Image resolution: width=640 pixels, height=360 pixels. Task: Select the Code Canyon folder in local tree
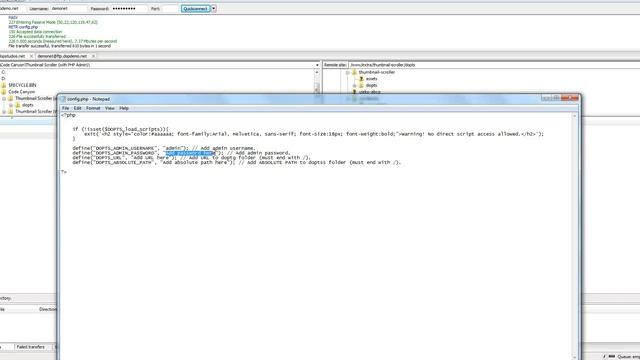coord(22,92)
